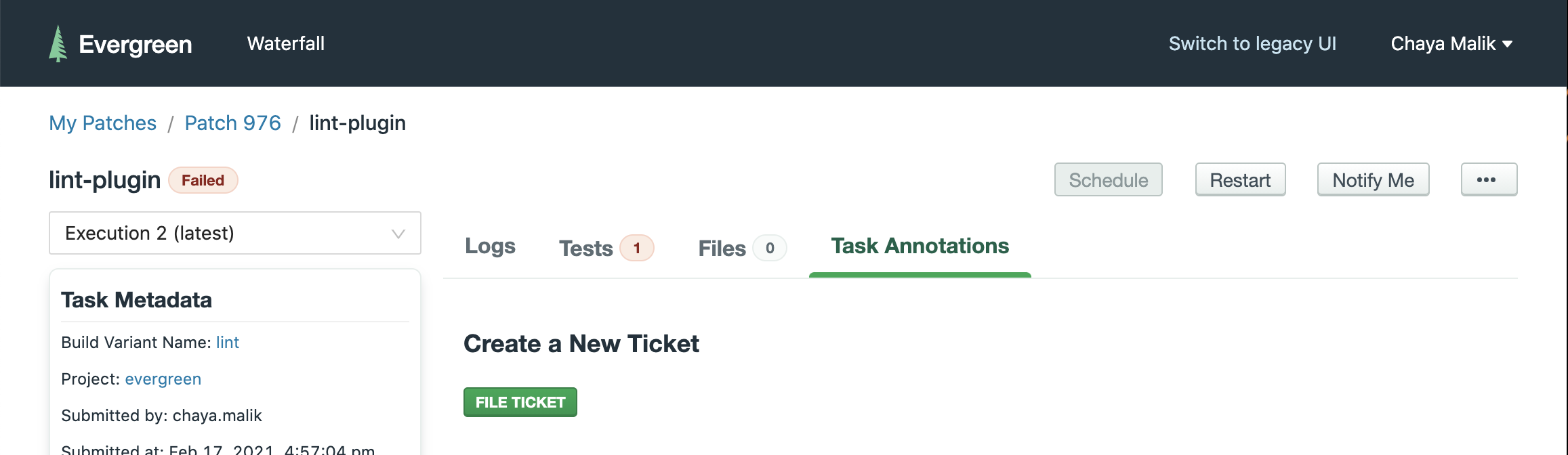
Task: Click the Evergreen brand name
Action: pyautogui.click(x=136, y=45)
